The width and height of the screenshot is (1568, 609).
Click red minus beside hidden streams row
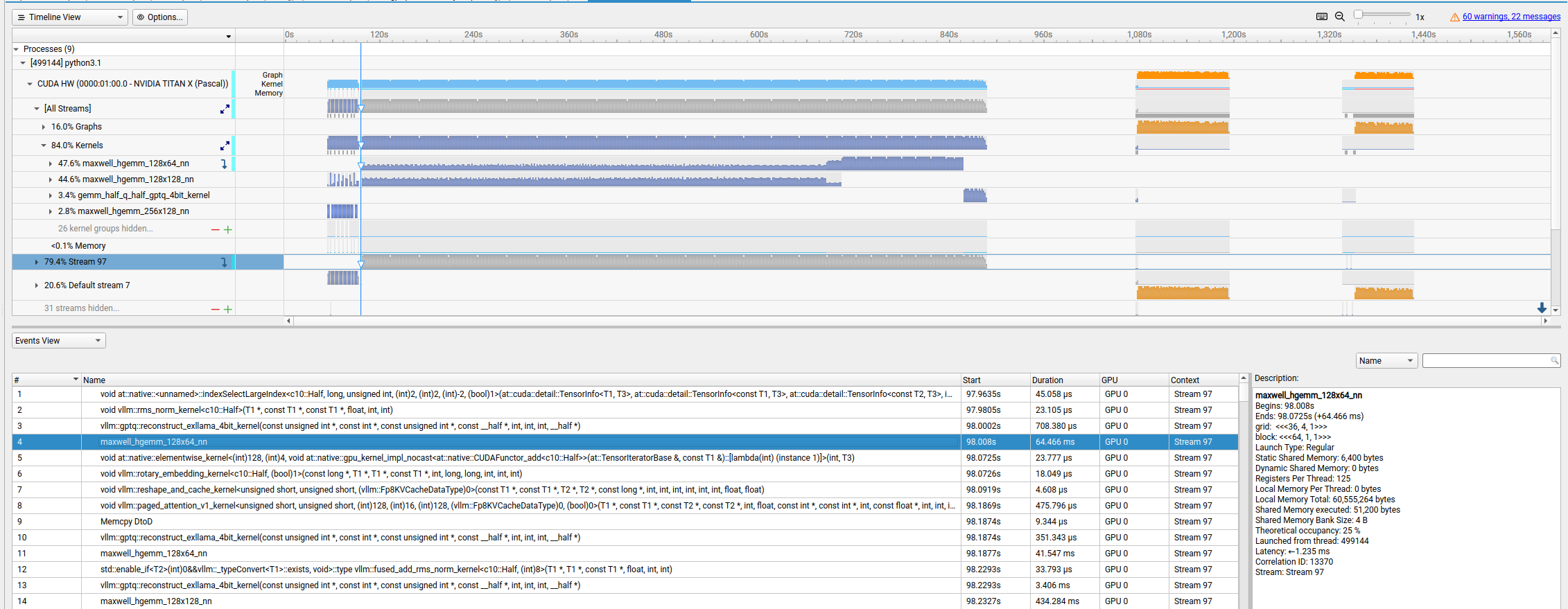[215, 309]
